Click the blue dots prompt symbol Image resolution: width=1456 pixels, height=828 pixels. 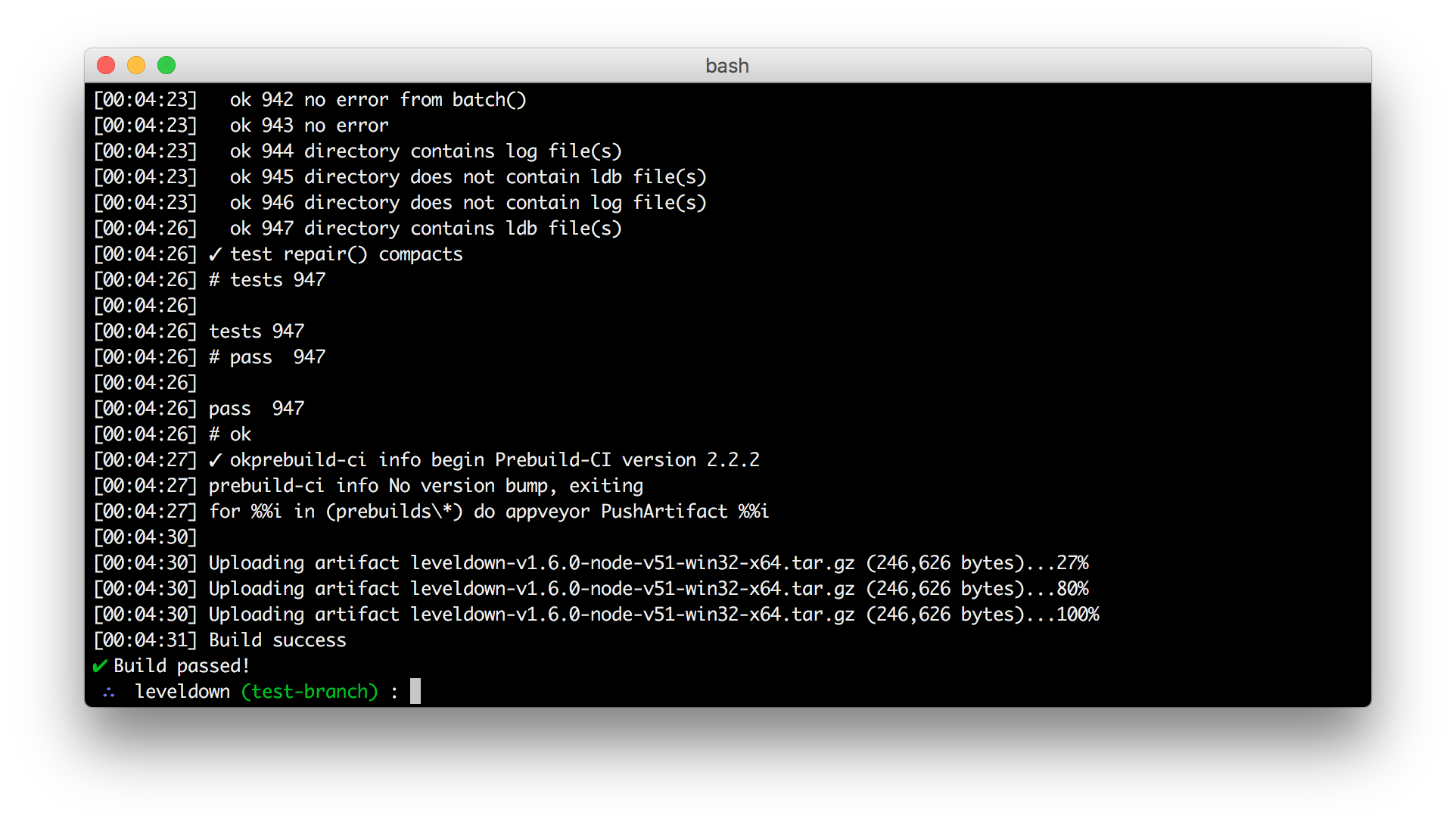(109, 692)
